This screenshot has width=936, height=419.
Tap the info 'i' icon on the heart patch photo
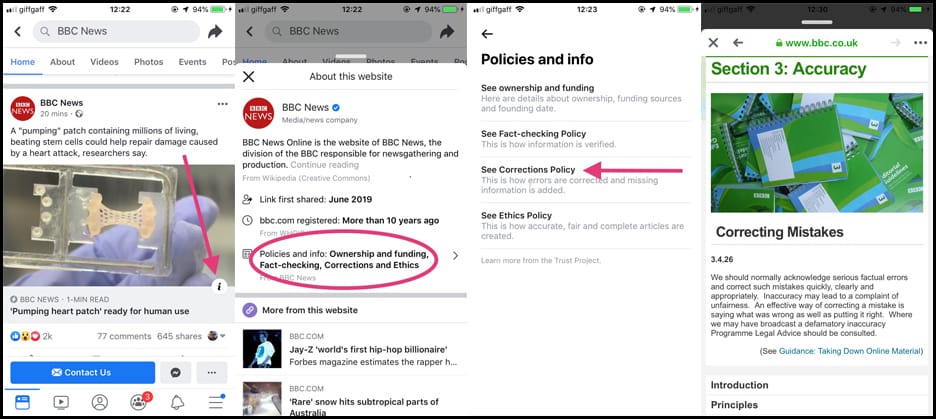[x=219, y=286]
